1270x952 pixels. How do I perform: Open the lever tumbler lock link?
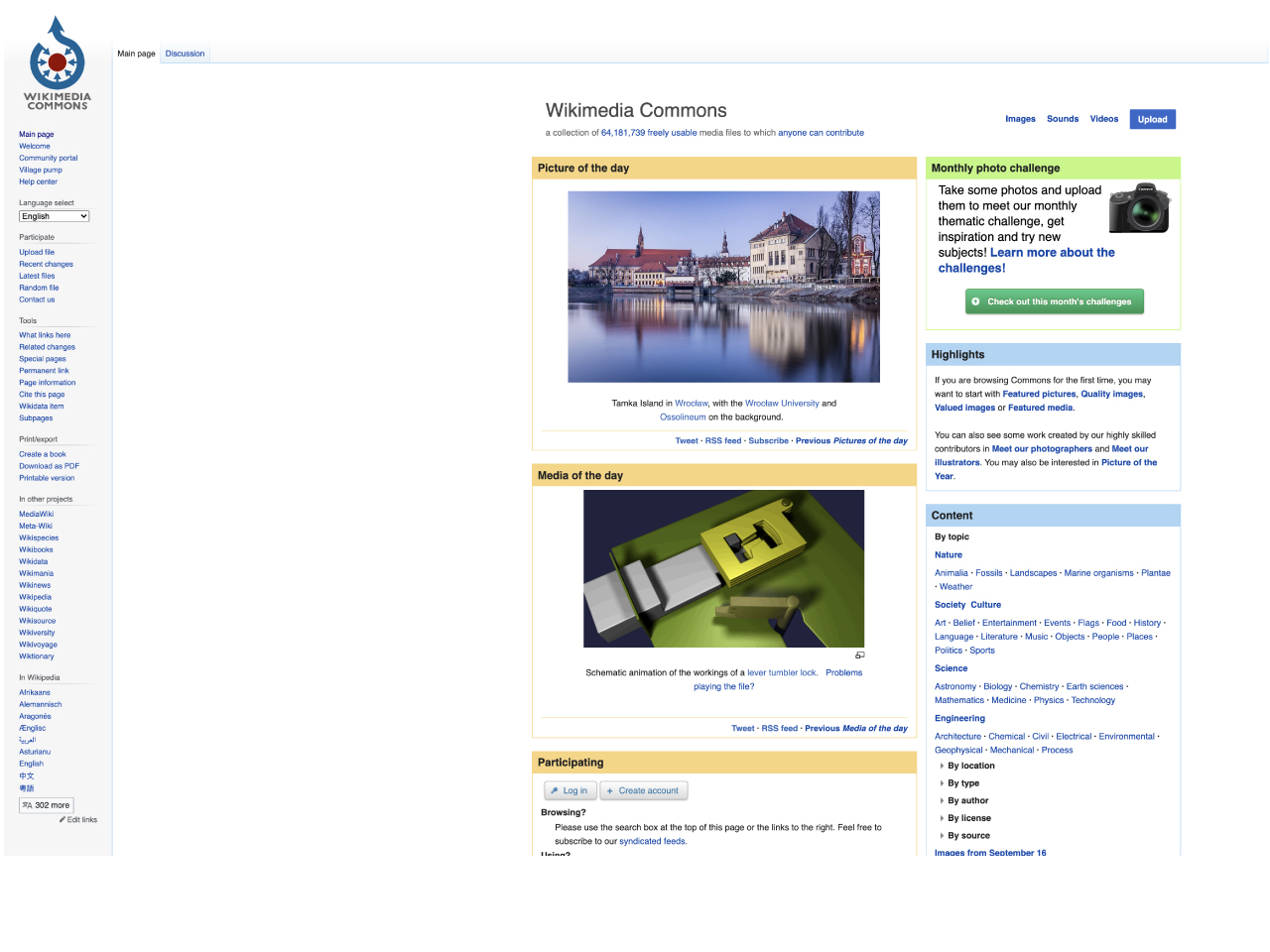coord(782,673)
